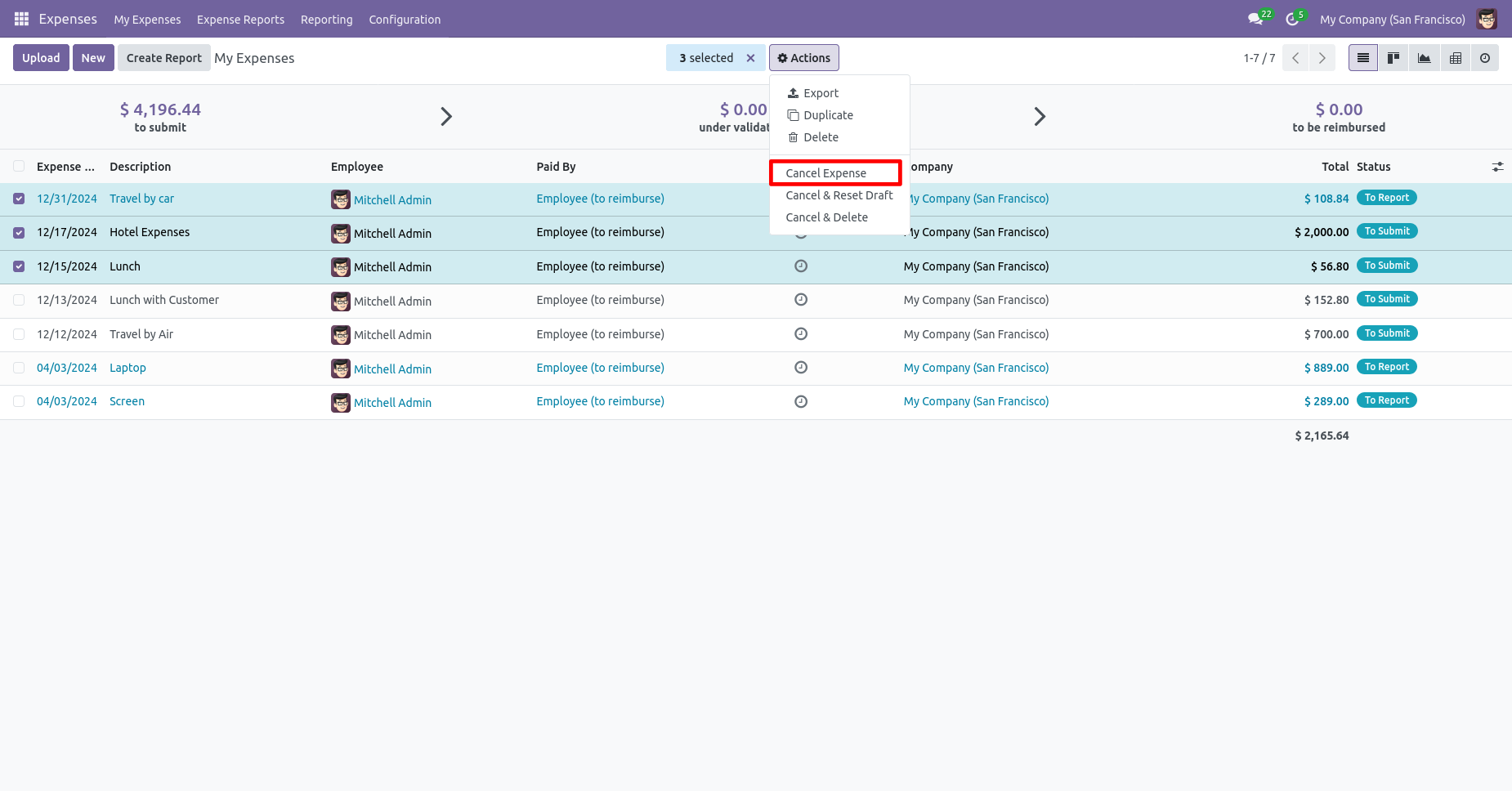
Task: Open the conversations chat icon
Action: [x=1256, y=19]
